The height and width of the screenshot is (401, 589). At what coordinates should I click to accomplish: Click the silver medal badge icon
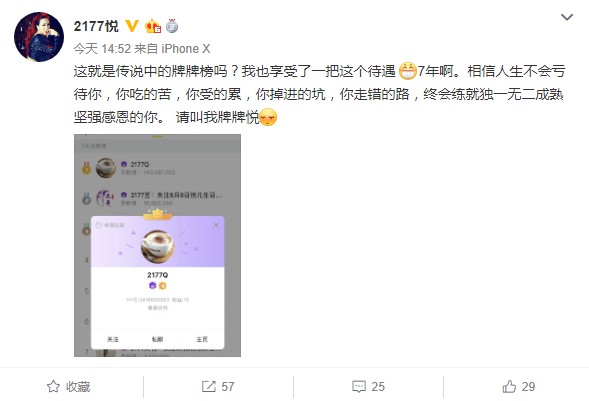[172, 26]
